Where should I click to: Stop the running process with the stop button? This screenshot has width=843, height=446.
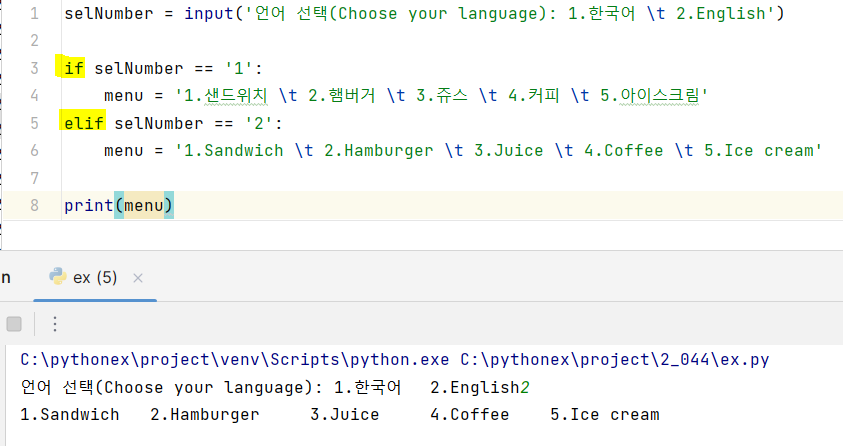(14, 324)
